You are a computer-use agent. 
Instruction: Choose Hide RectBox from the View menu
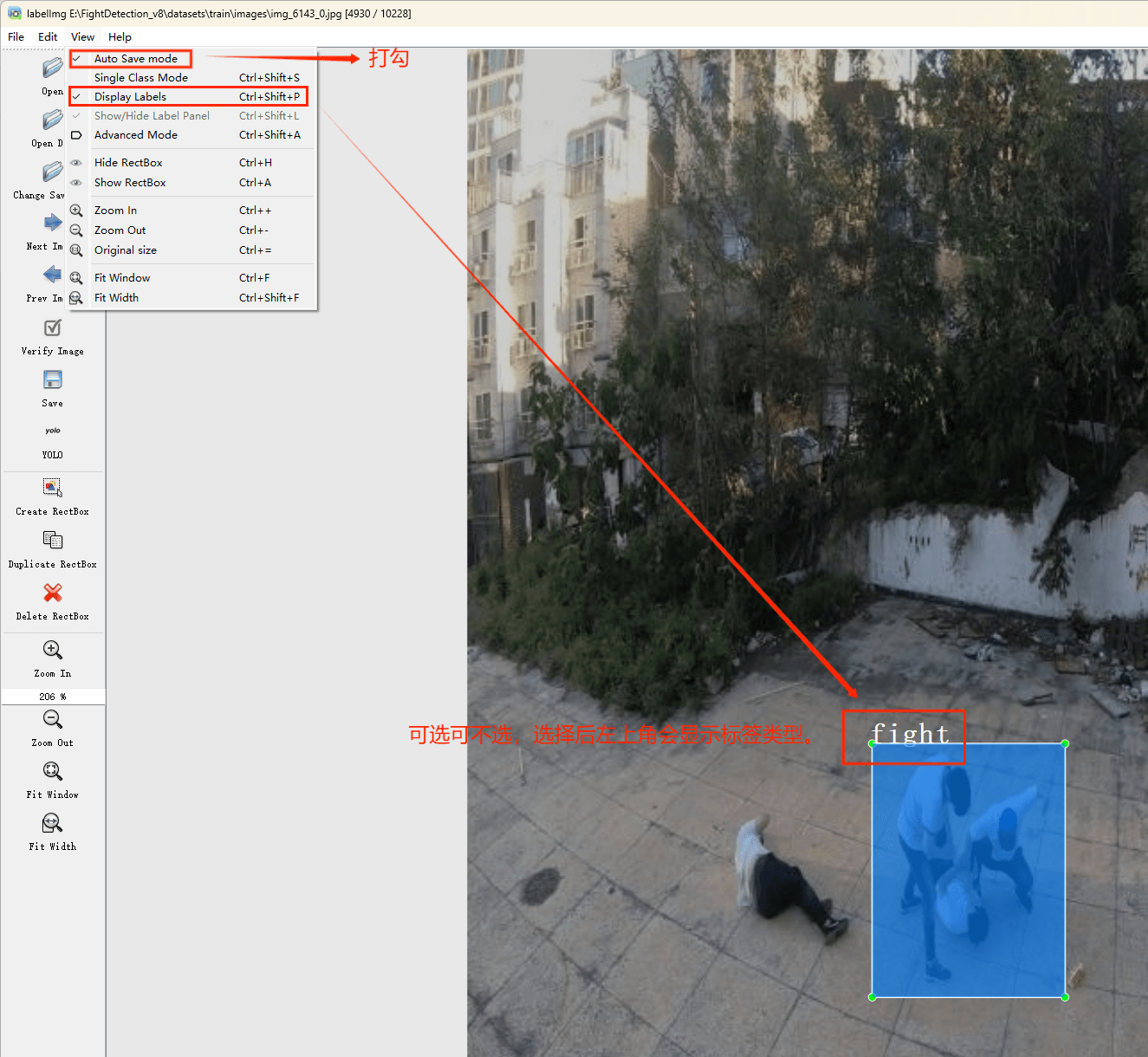pyautogui.click(x=191, y=163)
